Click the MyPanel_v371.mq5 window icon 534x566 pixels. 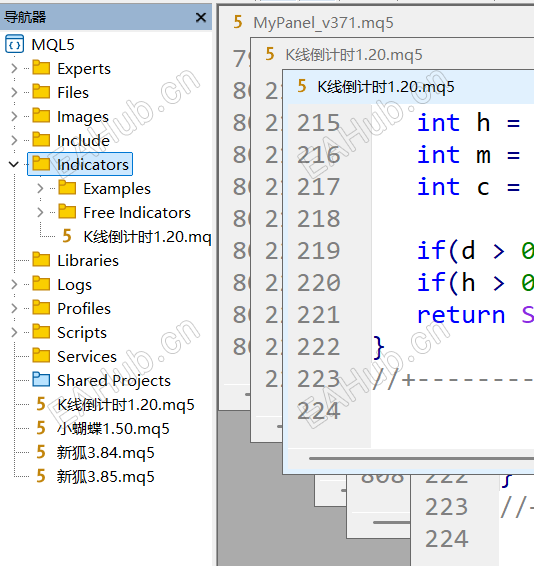click(238, 22)
